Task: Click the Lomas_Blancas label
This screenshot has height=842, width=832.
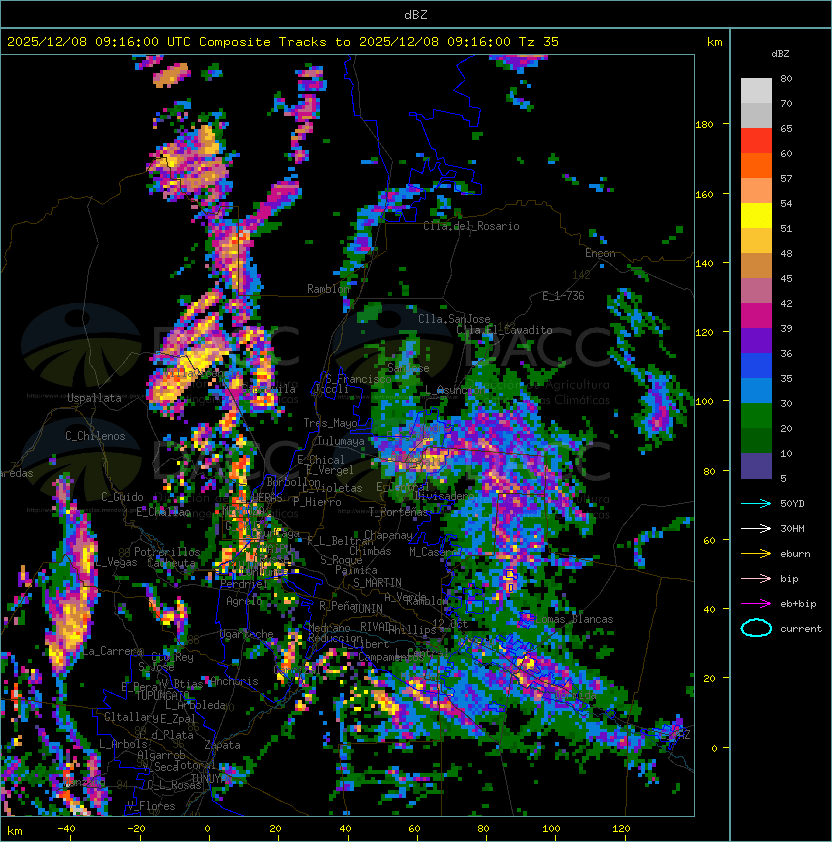Action: click(574, 619)
